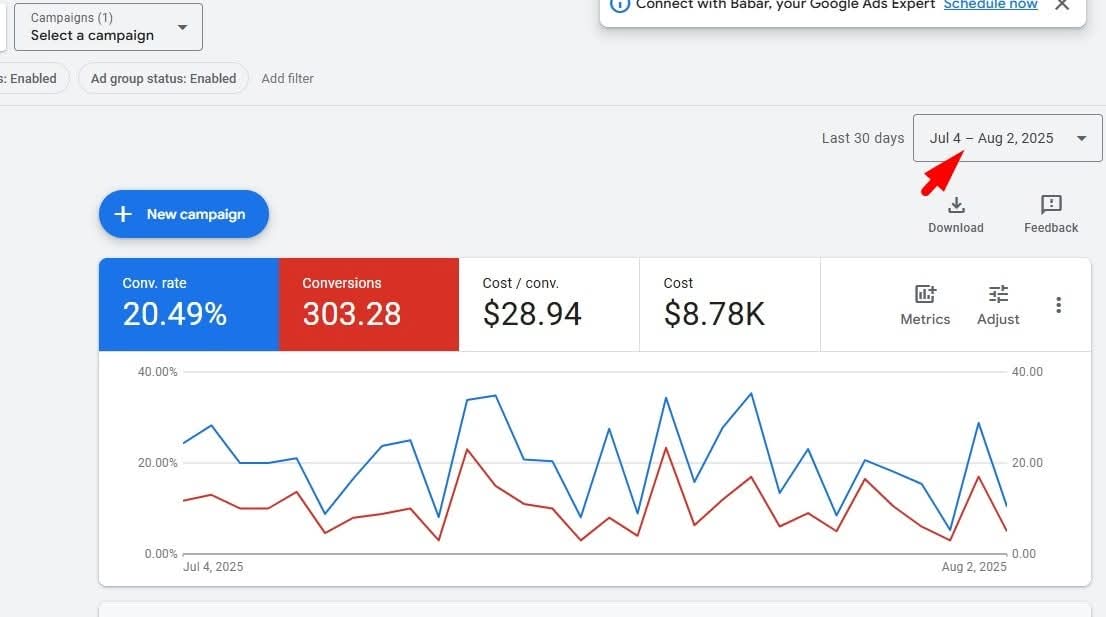Click the Download icon
This screenshot has height=617, width=1106.
tap(956, 206)
